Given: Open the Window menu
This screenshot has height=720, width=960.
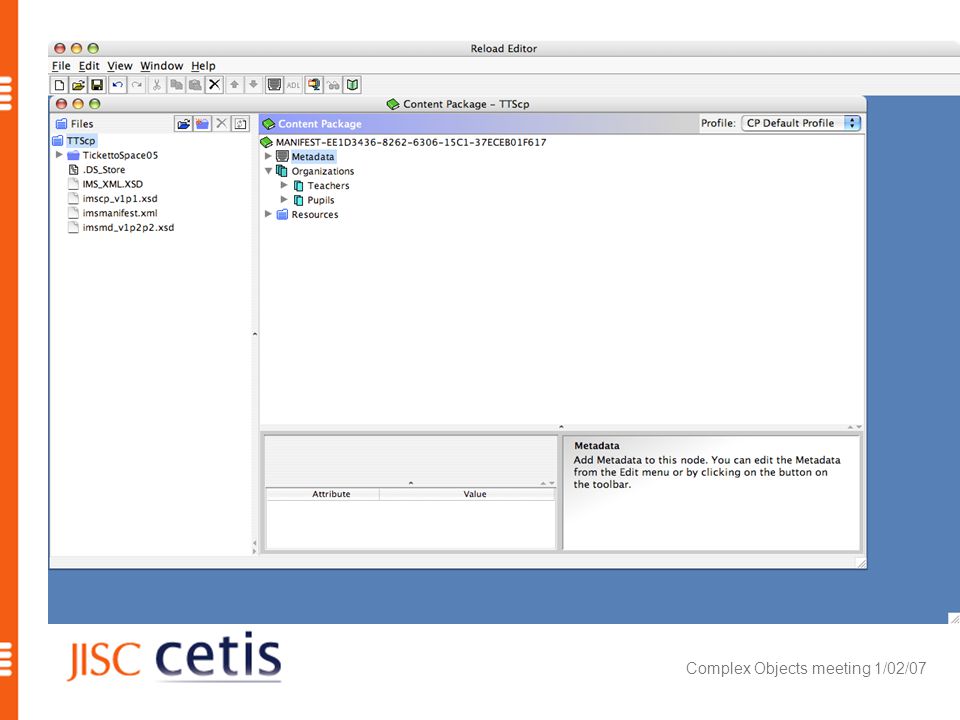Looking at the screenshot, I should [x=162, y=66].
